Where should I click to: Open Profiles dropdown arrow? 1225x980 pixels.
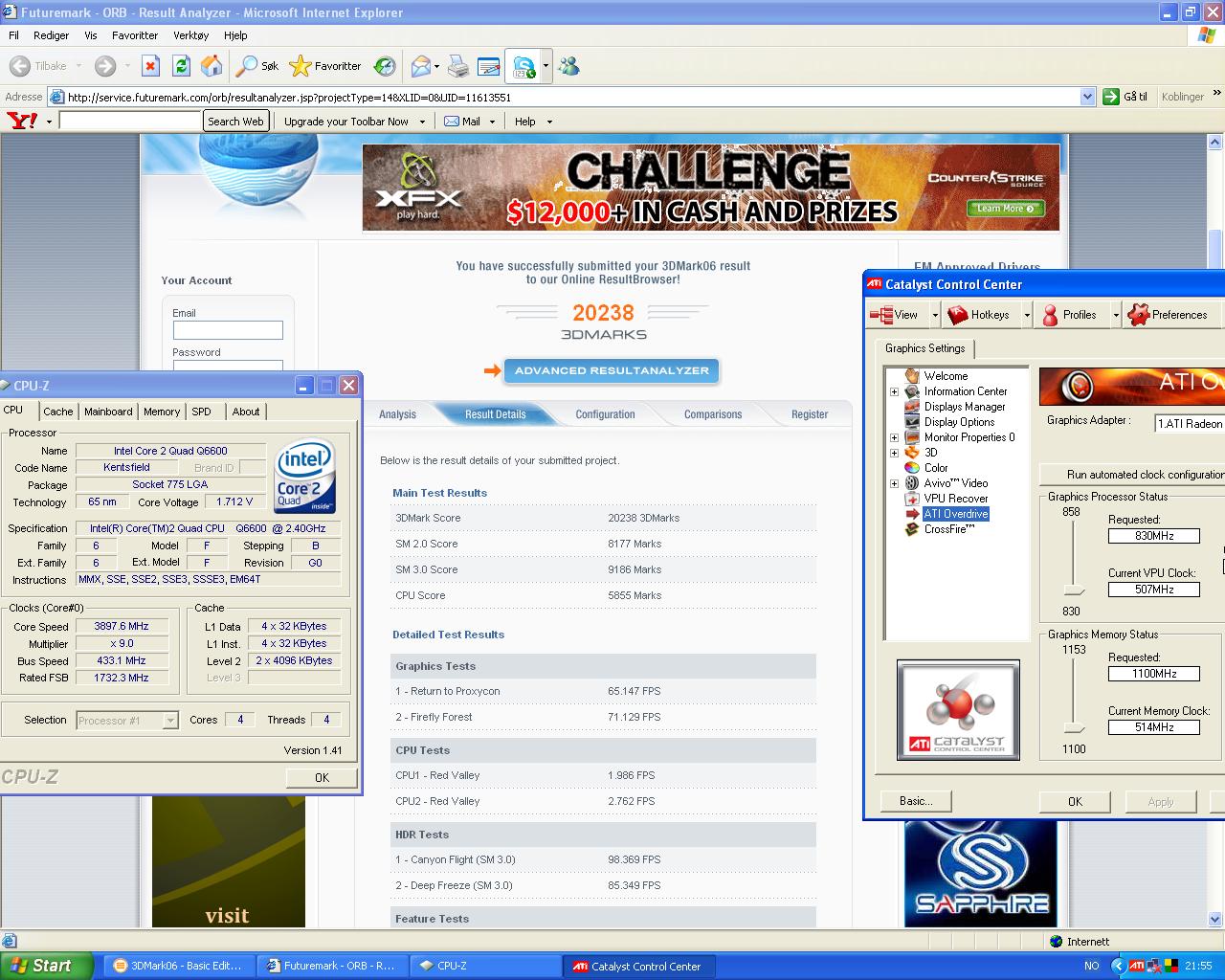pos(1116,314)
